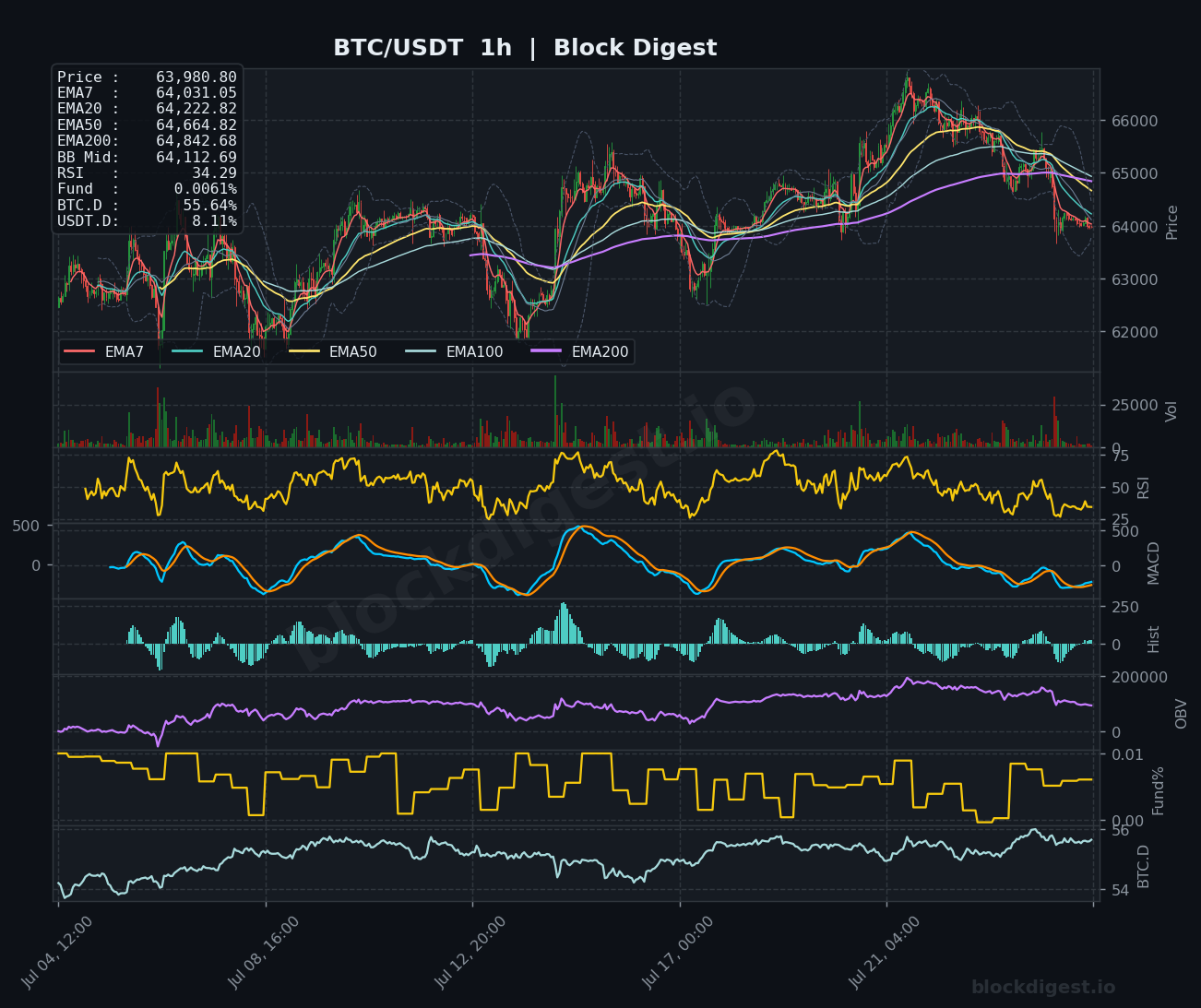1201x1008 pixels.
Task: Click the 0.01 funding axis label
Action: pyautogui.click(x=1127, y=754)
